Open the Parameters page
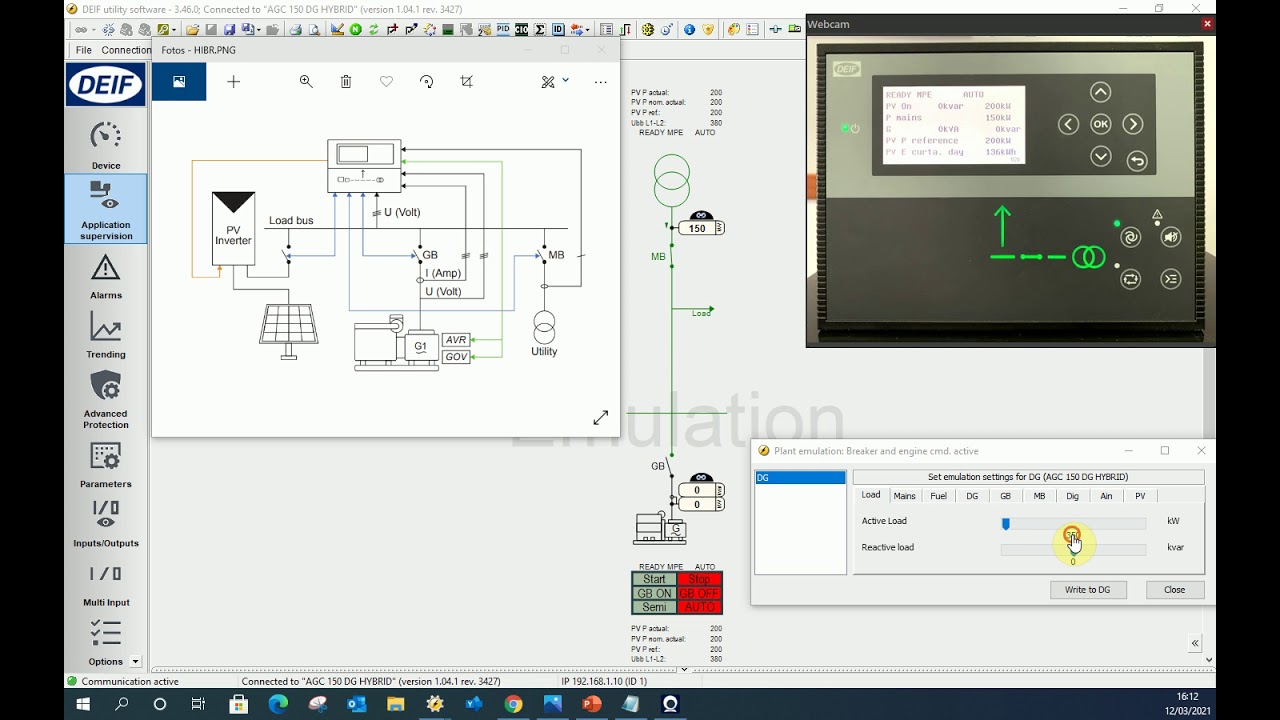The image size is (1280, 720). (105, 465)
